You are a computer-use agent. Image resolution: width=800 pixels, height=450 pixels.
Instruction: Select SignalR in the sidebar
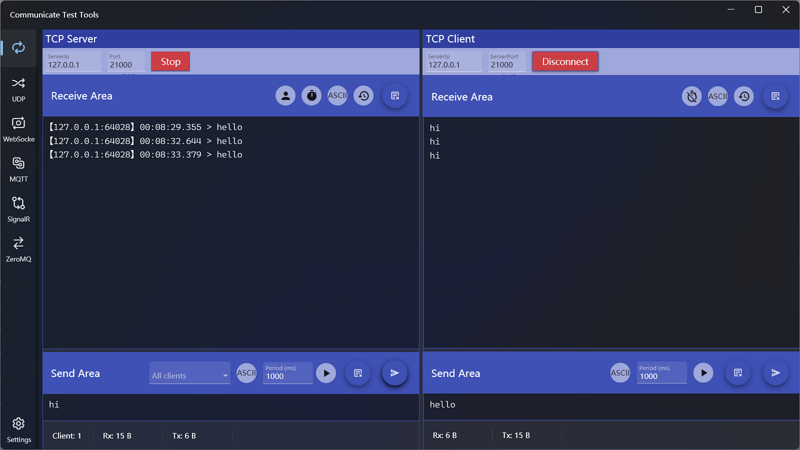tap(18, 208)
